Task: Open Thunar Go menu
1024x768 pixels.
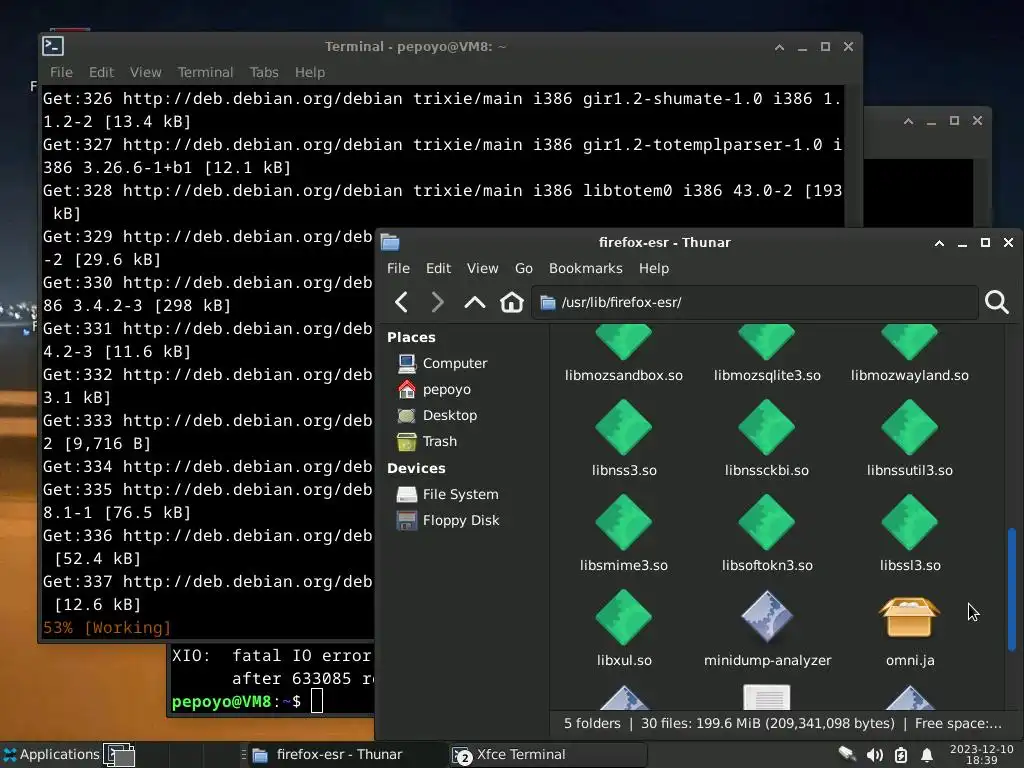Action: pos(524,268)
